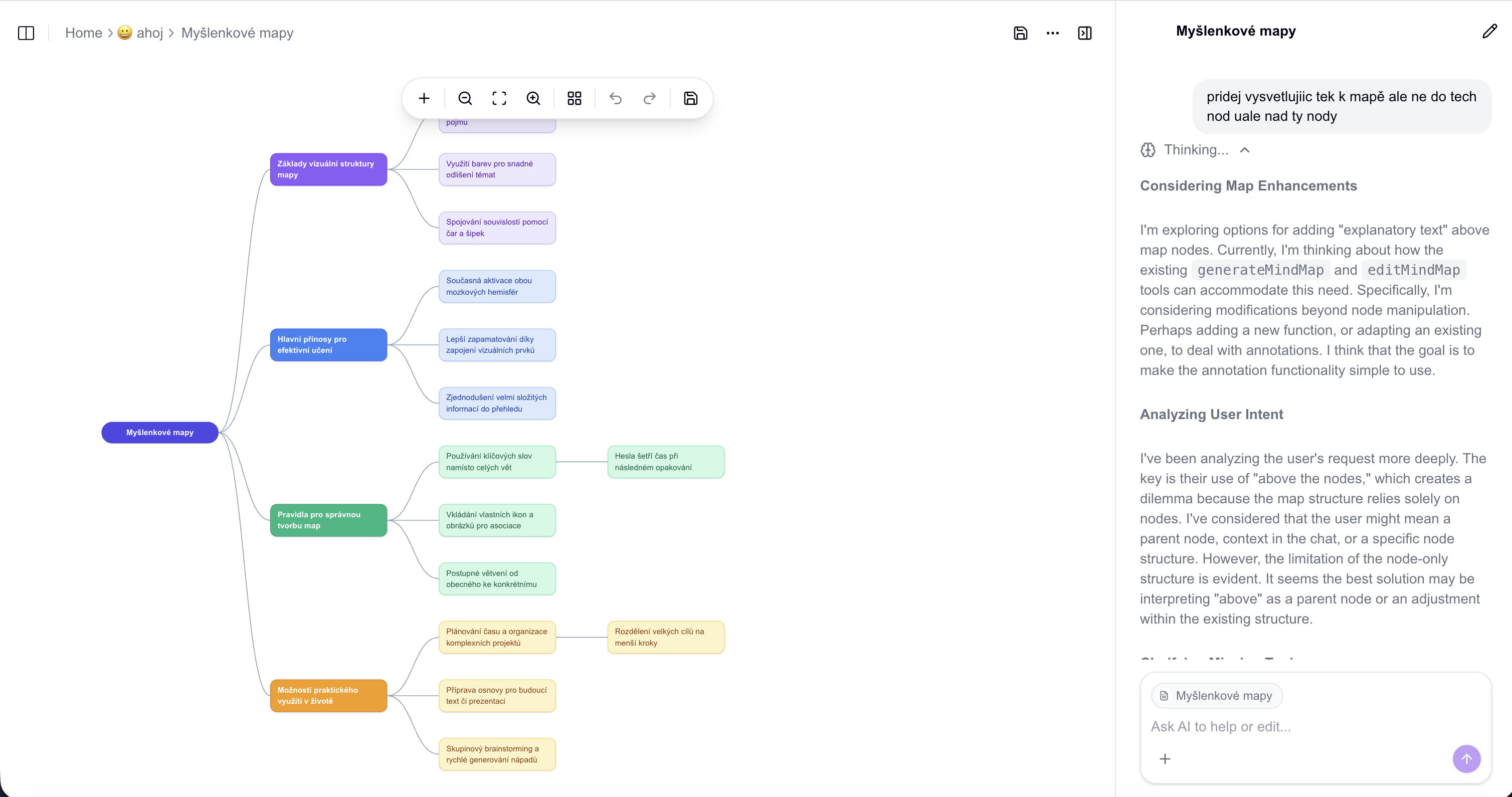
Task: Toggle the left sidebar panel icon
Action: click(x=27, y=33)
